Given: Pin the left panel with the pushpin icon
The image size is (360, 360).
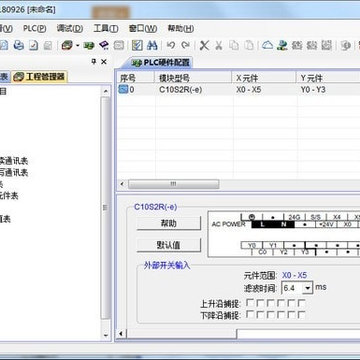Looking at the screenshot, I should click(94, 62).
